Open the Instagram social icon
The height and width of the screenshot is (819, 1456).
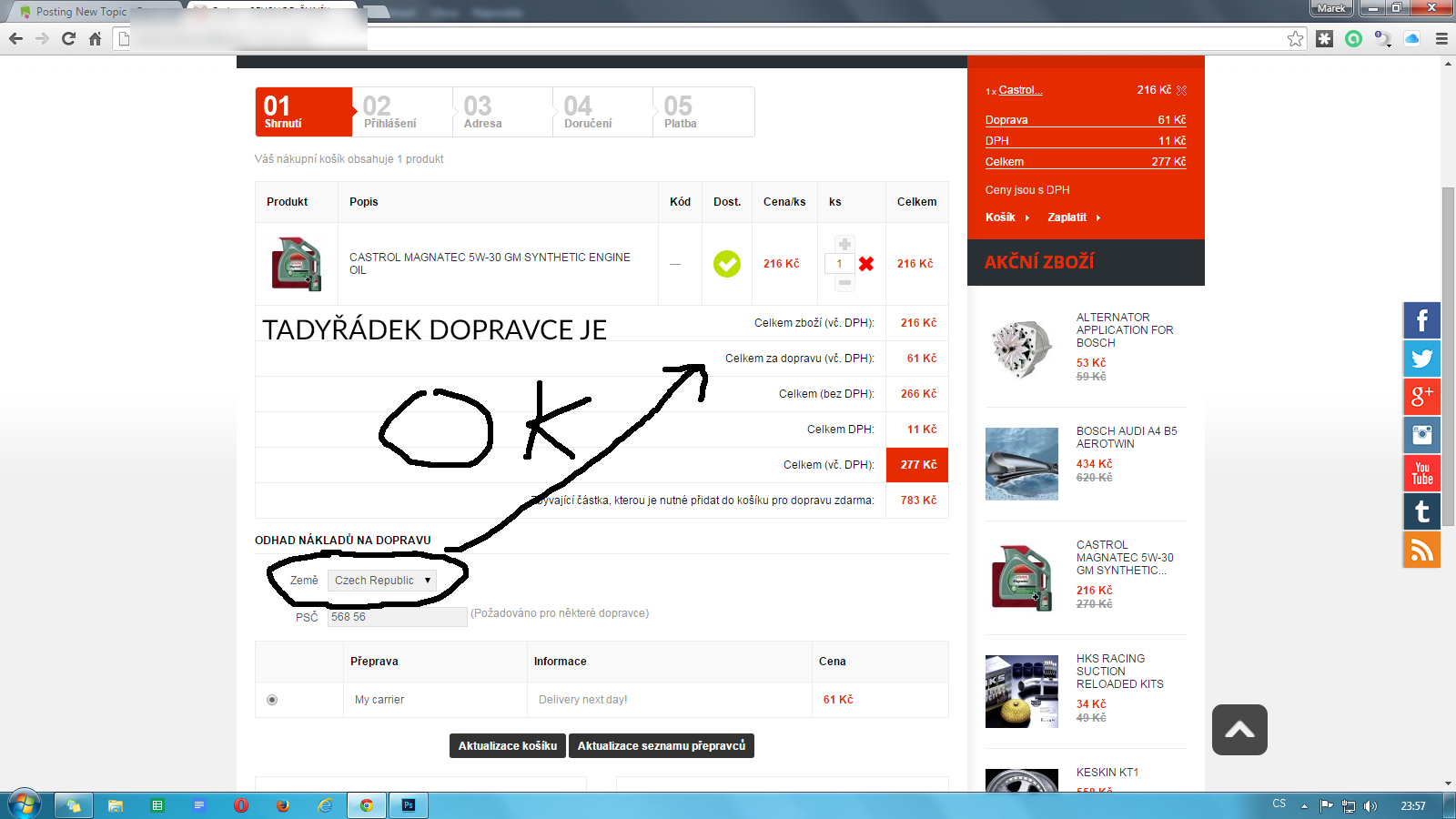[1421, 435]
